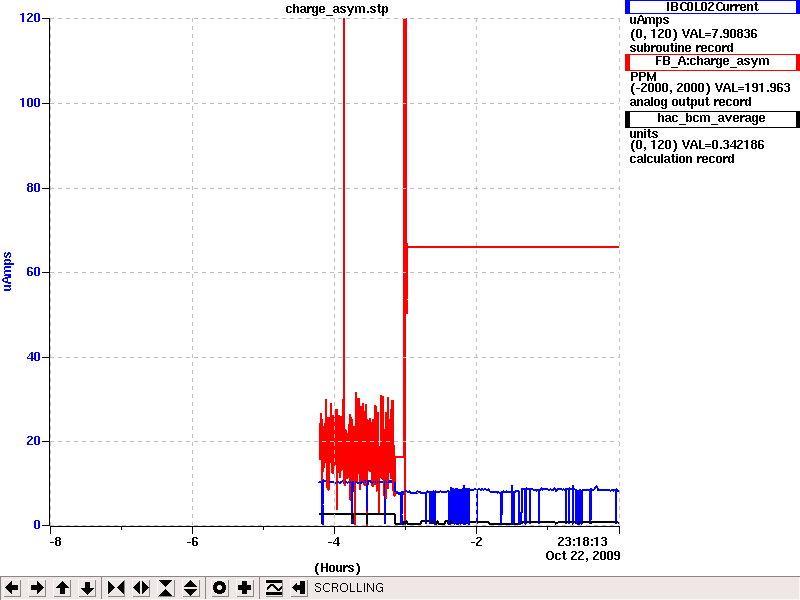Click the charge_asym.stp plot title

(x=337, y=9)
